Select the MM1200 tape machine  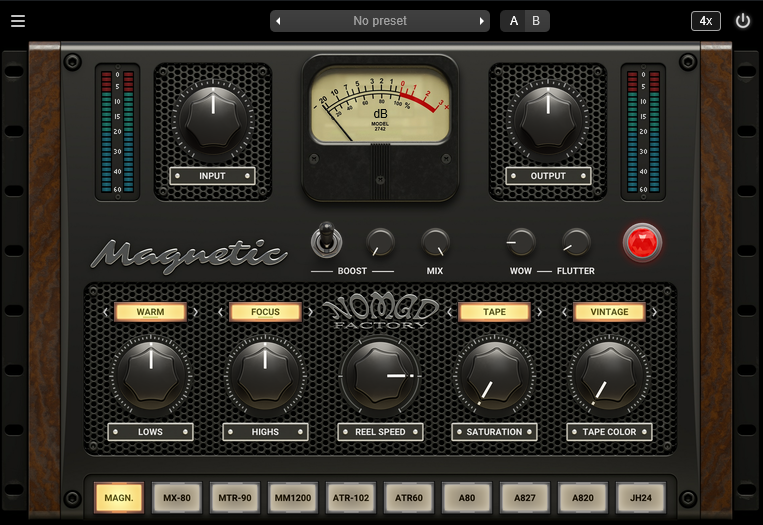coord(292,498)
